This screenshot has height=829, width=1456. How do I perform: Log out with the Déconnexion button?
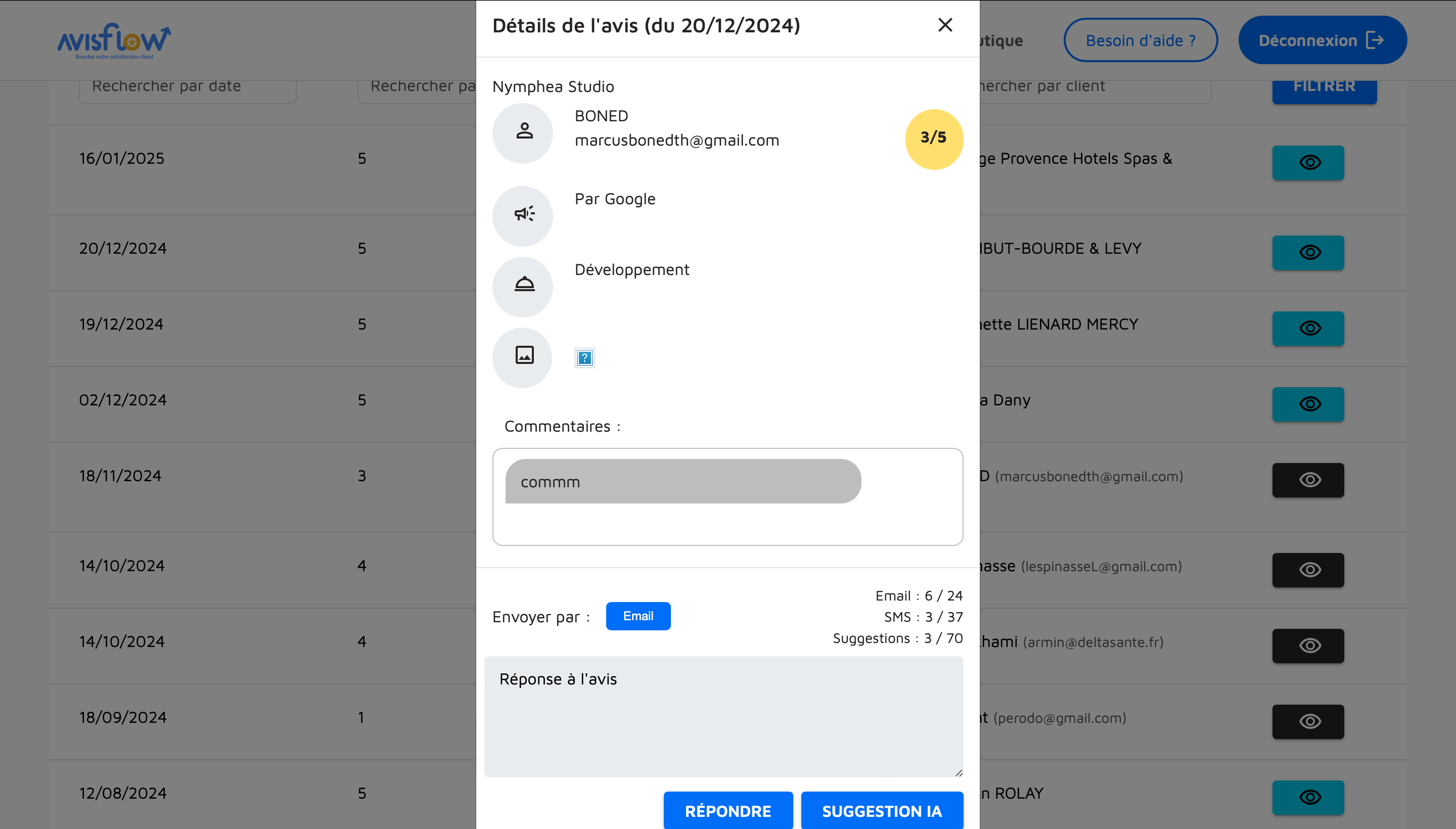coord(1322,40)
